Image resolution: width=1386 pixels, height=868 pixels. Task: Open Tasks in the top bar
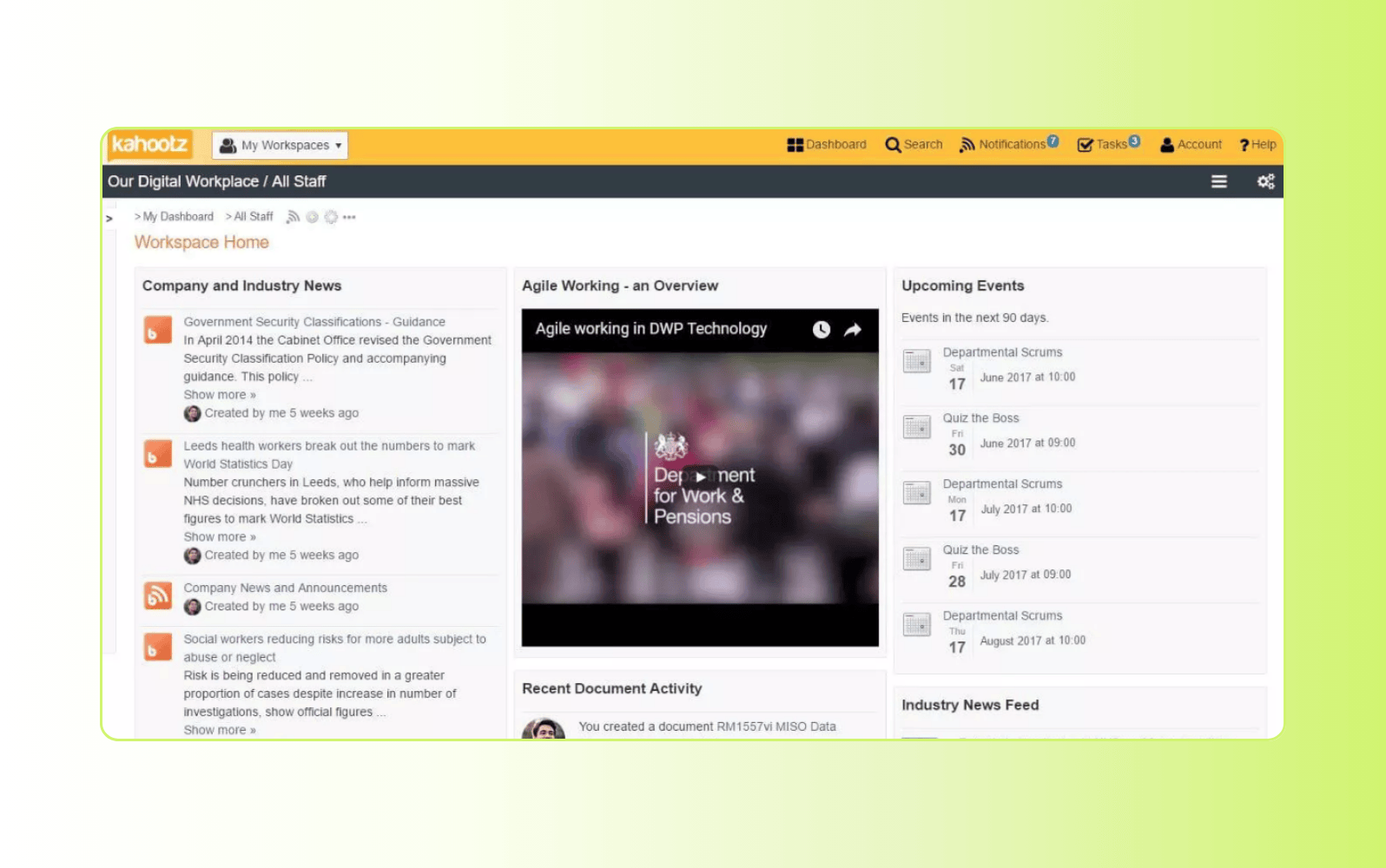click(1108, 144)
